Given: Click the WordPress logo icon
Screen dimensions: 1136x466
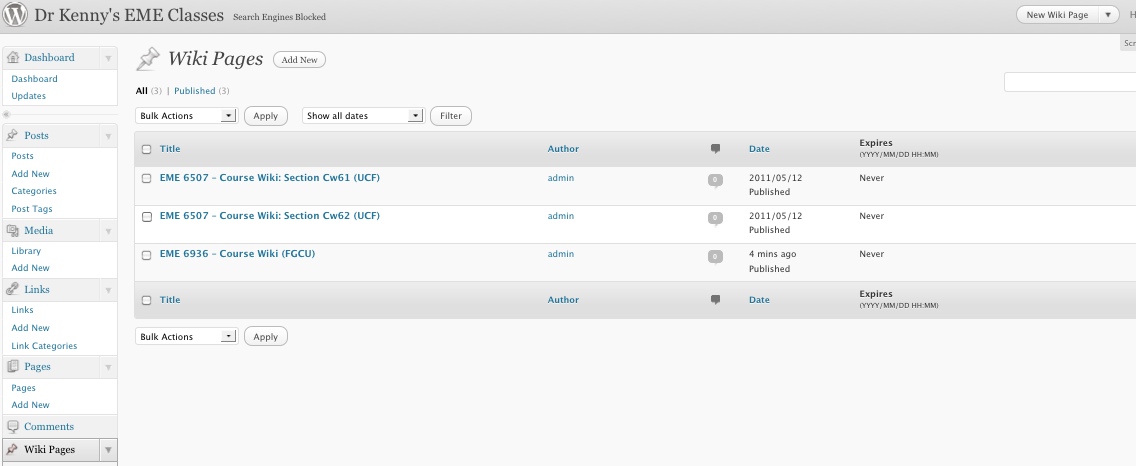Looking at the screenshot, I should point(16,16).
